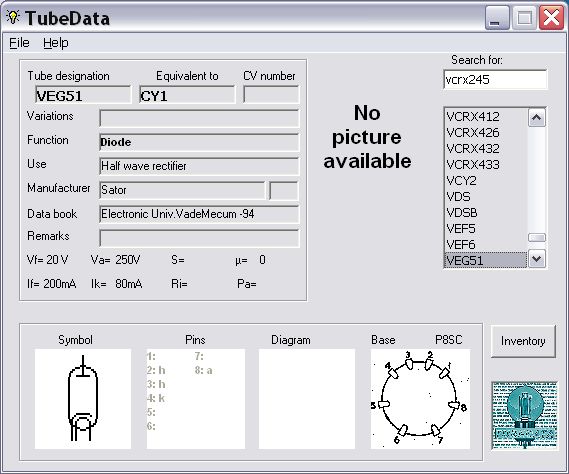Open the File menu
This screenshot has width=569, height=474.
[19, 43]
